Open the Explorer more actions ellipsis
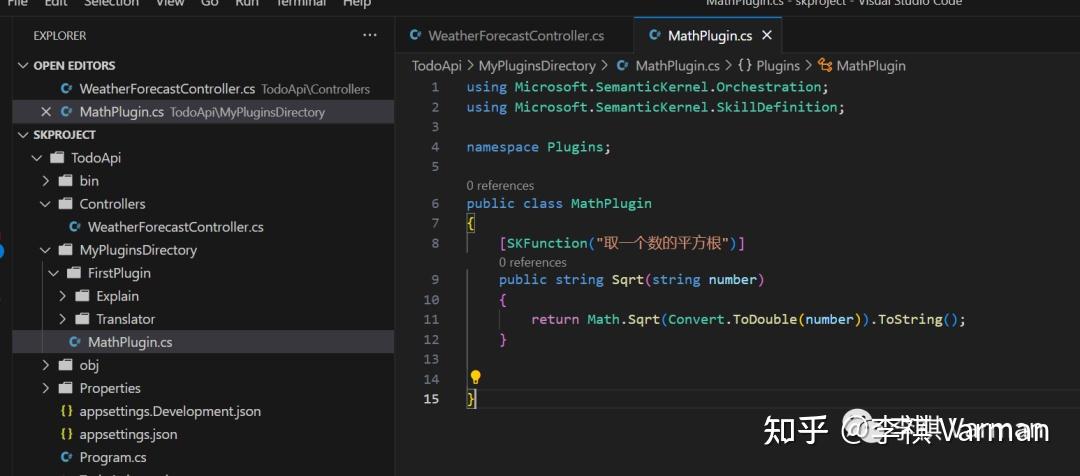This screenshot has width=1080, height=476. [370, 36]
